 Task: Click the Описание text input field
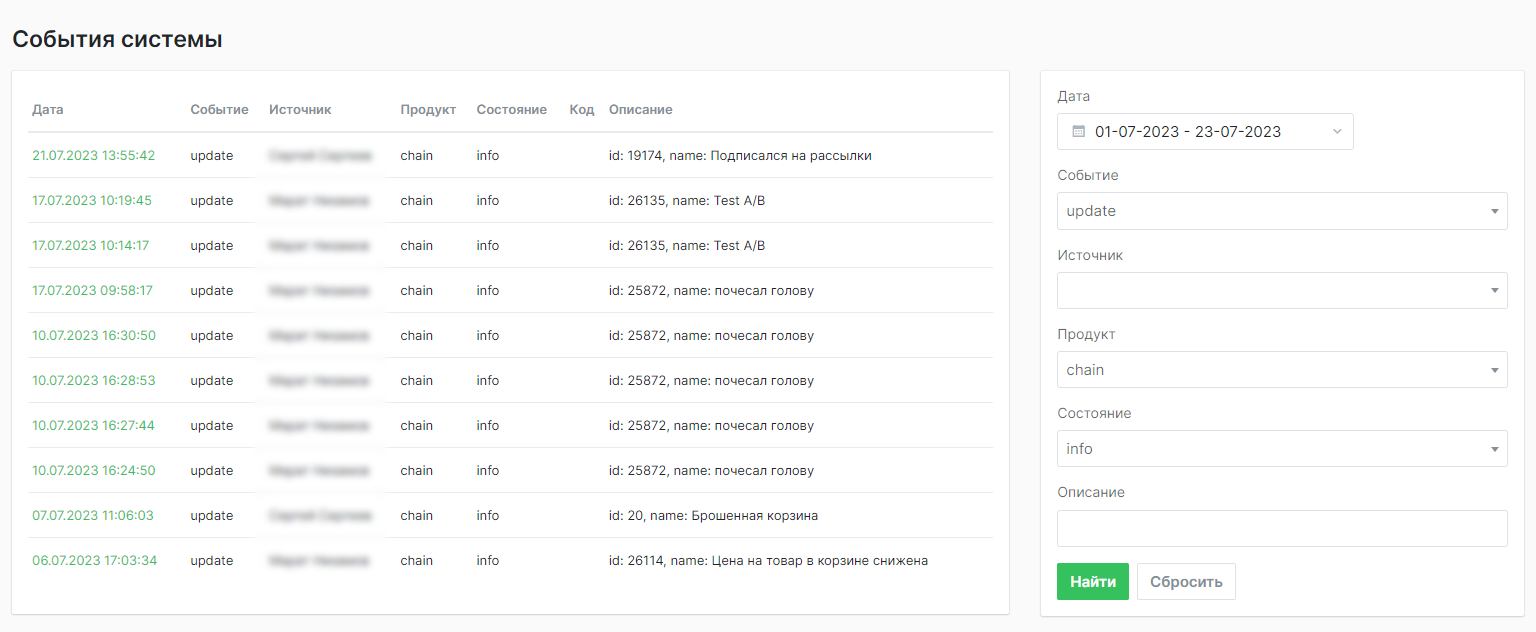1281,528
